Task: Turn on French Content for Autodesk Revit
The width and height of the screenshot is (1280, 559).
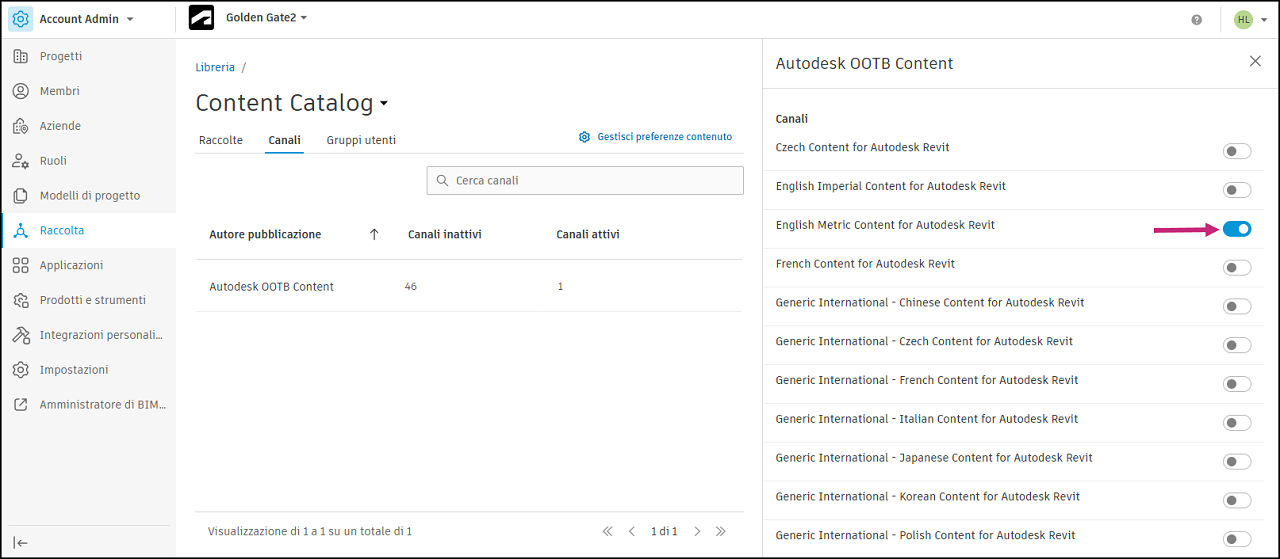Action: coord(1237,268)
